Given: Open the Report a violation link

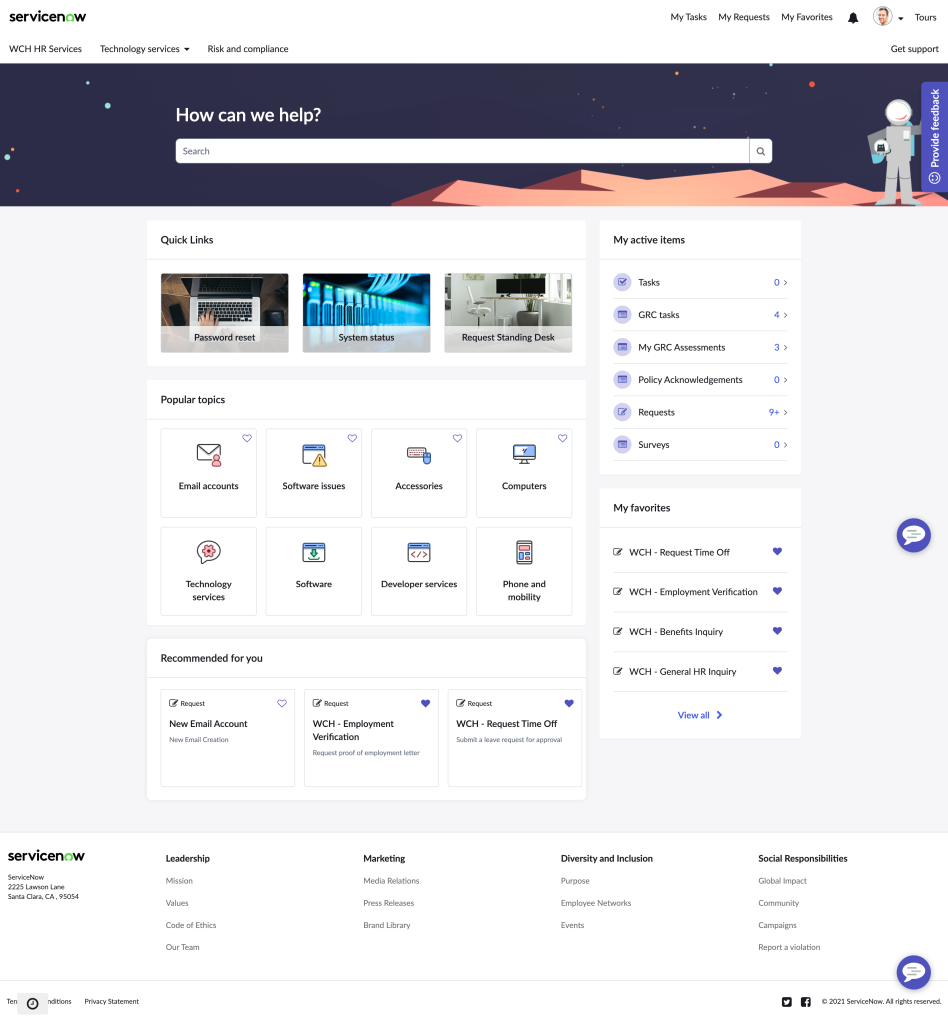Looking at the screenshot, I should point(789,947).
